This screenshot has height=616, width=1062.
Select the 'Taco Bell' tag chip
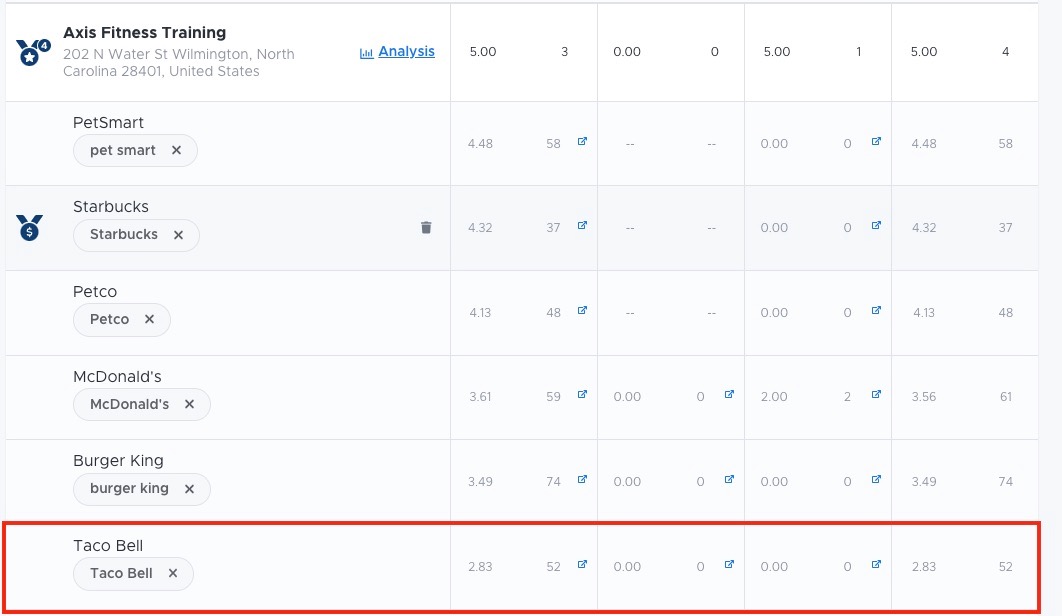(x=133, y=573)
